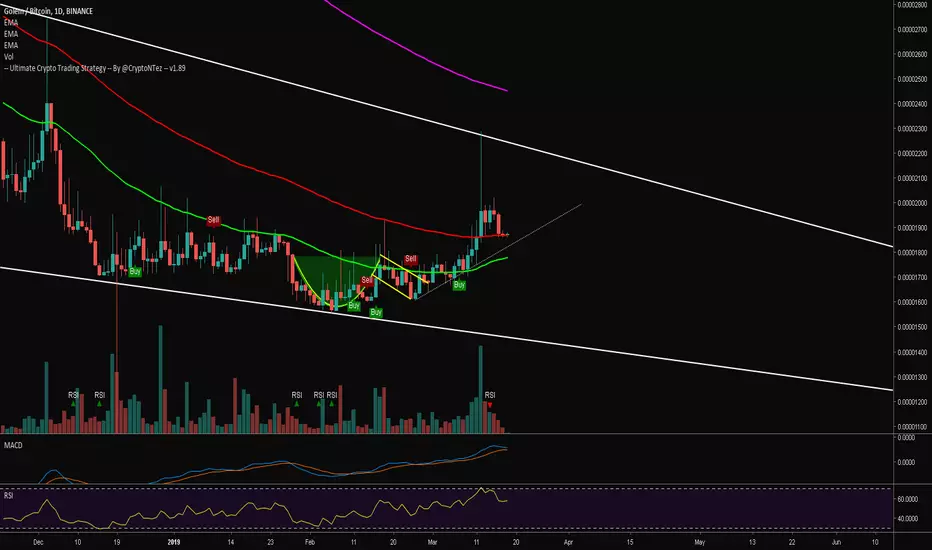Click the 14 date label in January
The height and width of the screenshot is (550, 932).
[231, 542]
